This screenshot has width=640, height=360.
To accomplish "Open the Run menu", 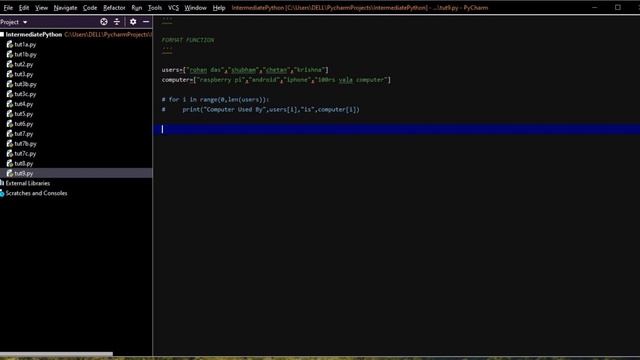I will pyautogui.click(x=137, y=8).
